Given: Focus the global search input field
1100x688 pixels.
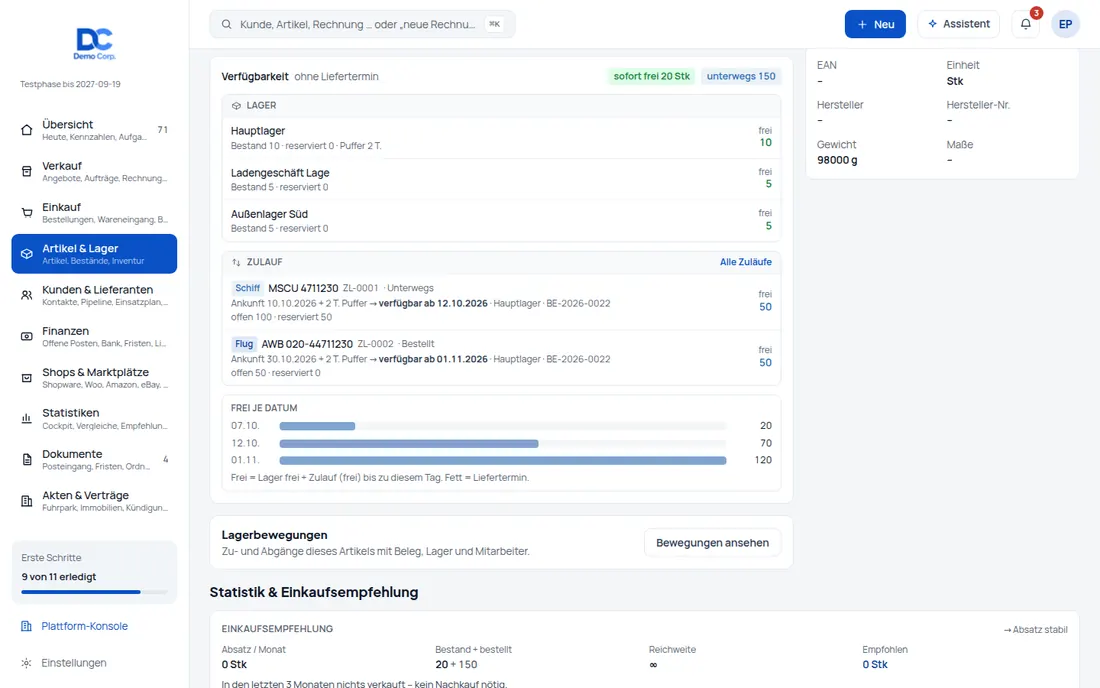Looking at the screenshot, I should pos(362,25).
